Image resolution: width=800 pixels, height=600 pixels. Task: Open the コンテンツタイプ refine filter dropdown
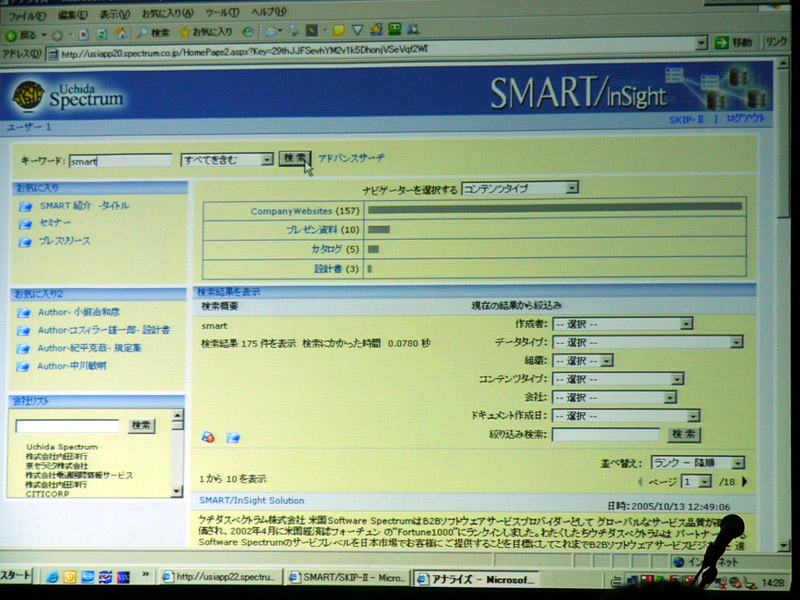click(x=618, y=379)
